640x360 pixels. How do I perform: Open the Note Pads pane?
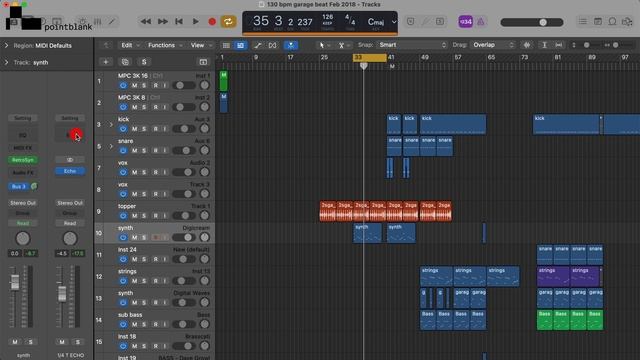(x=598, y=22)
